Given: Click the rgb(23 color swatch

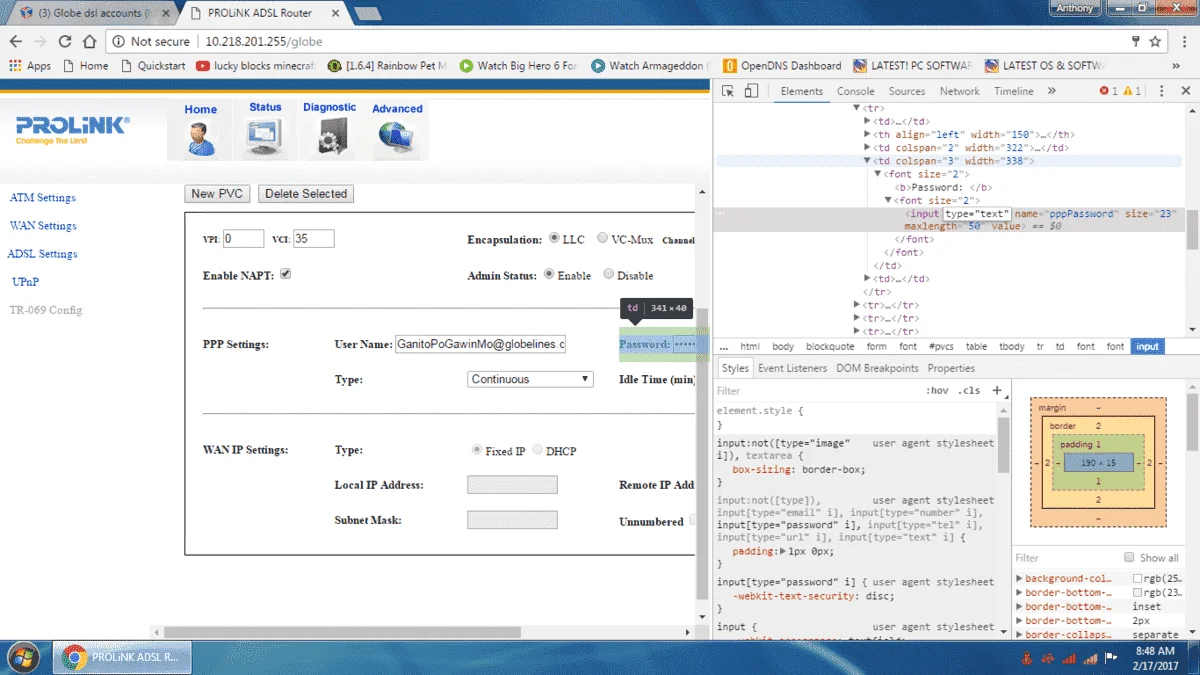Looking at the screenshot, I should (1137, 593).
